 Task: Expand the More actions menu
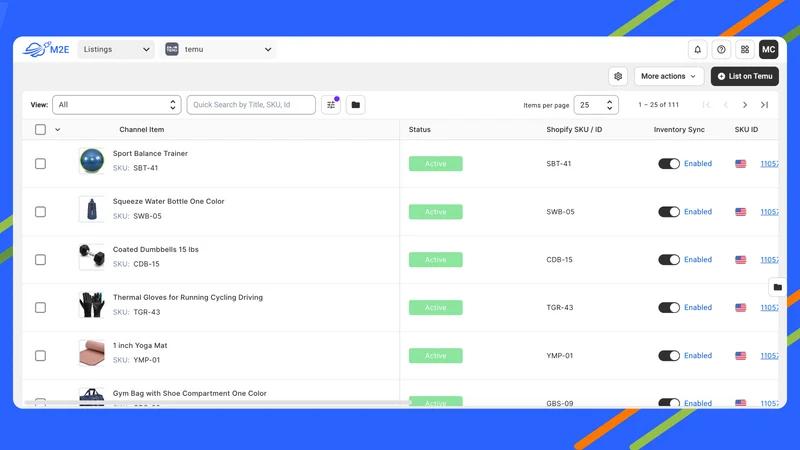coord(669,76)
